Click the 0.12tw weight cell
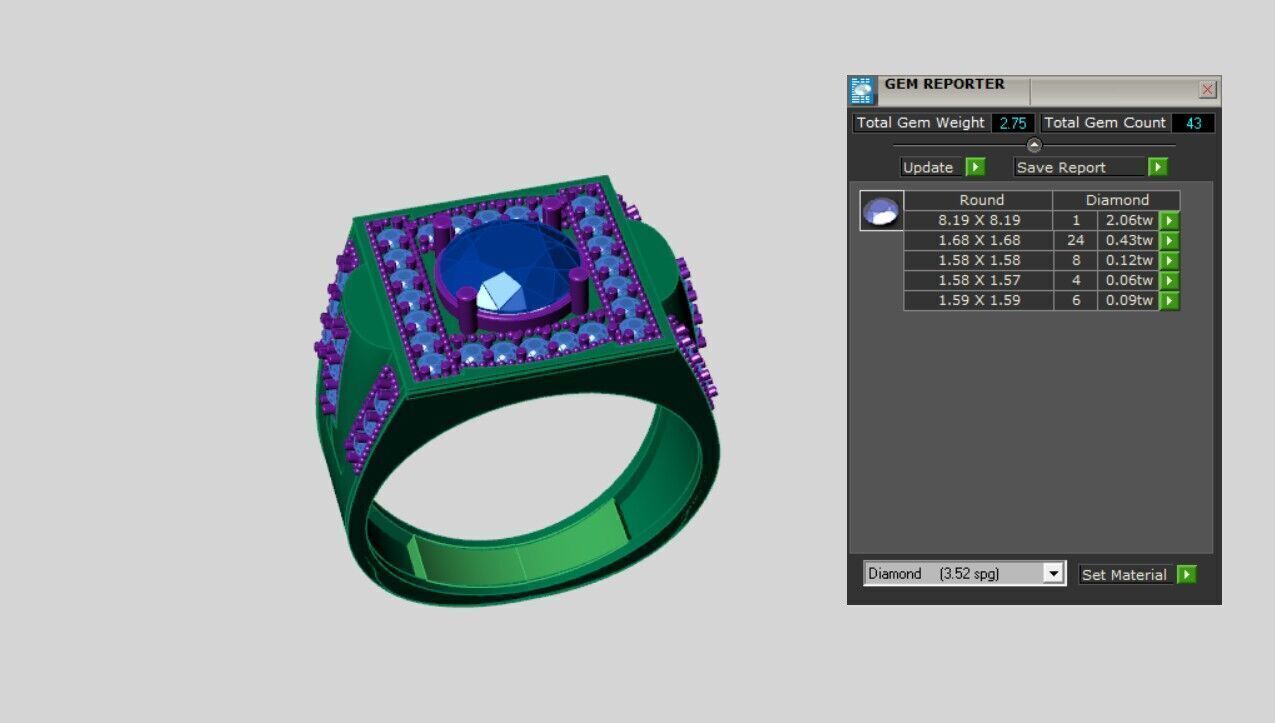This screenshot has height=723, width=1275. (x=1129, y=260)
